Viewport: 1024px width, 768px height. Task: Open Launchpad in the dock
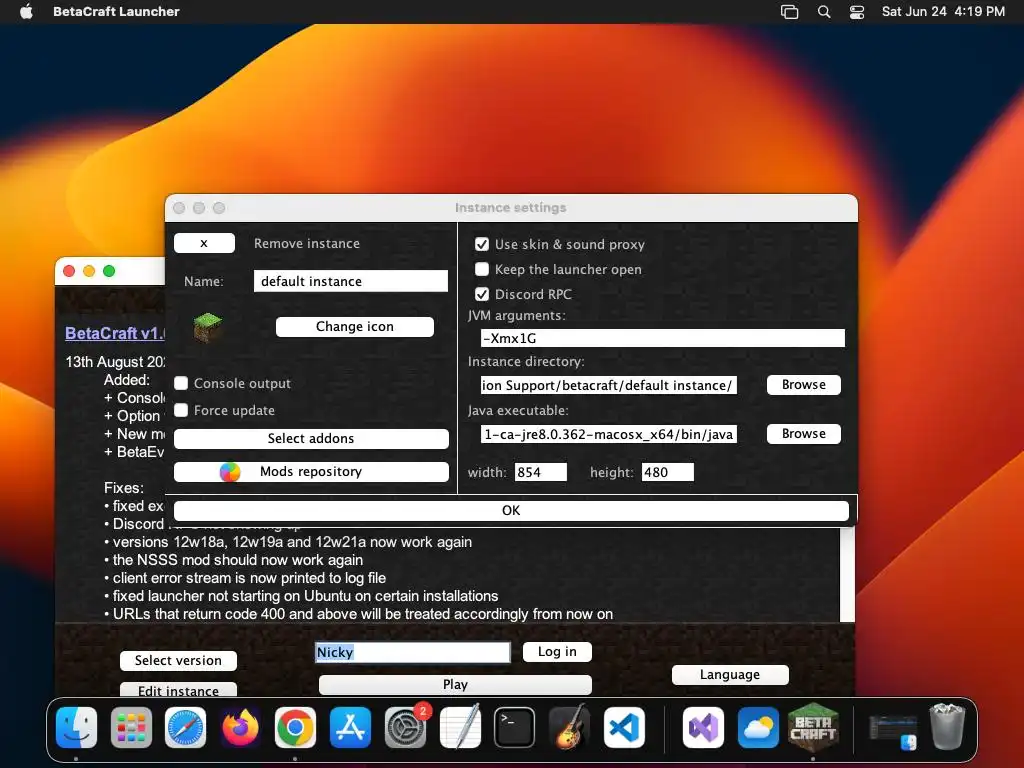click(131, 728)
